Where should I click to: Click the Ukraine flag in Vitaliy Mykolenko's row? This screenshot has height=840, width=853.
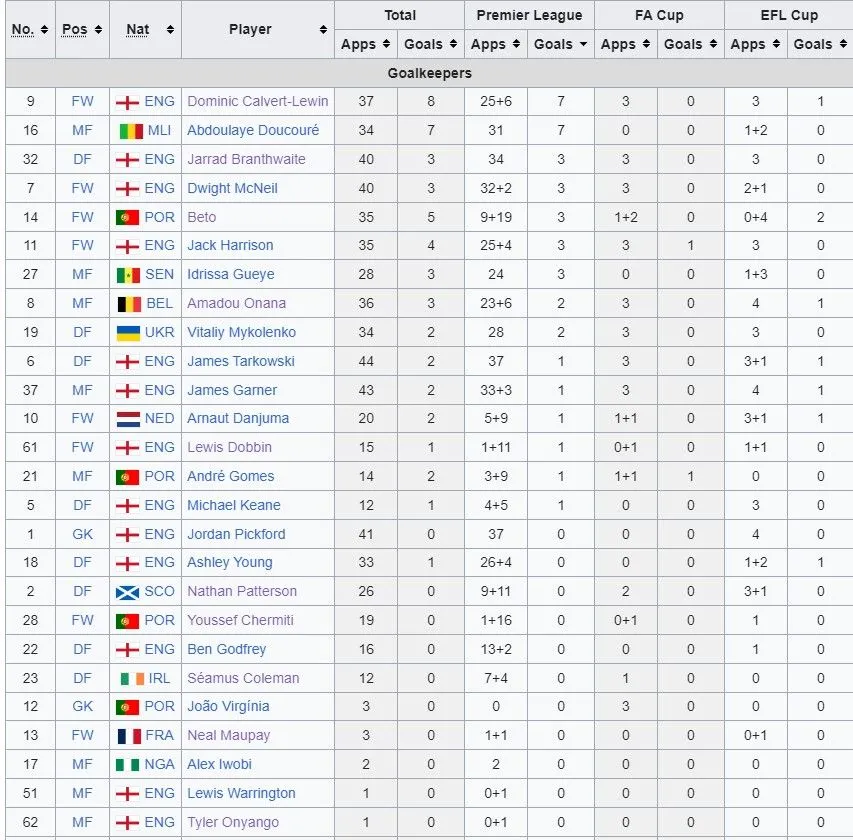(x=127, y=333)
